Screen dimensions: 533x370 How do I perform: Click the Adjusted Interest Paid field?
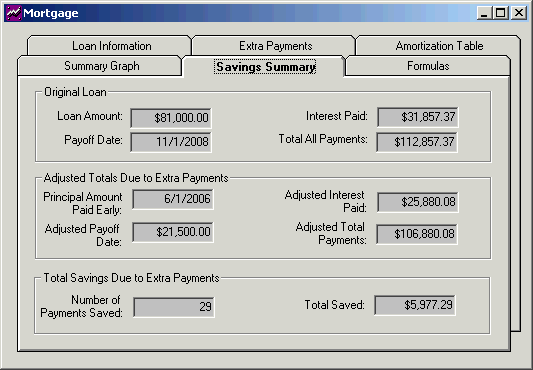tap(418, 202)
